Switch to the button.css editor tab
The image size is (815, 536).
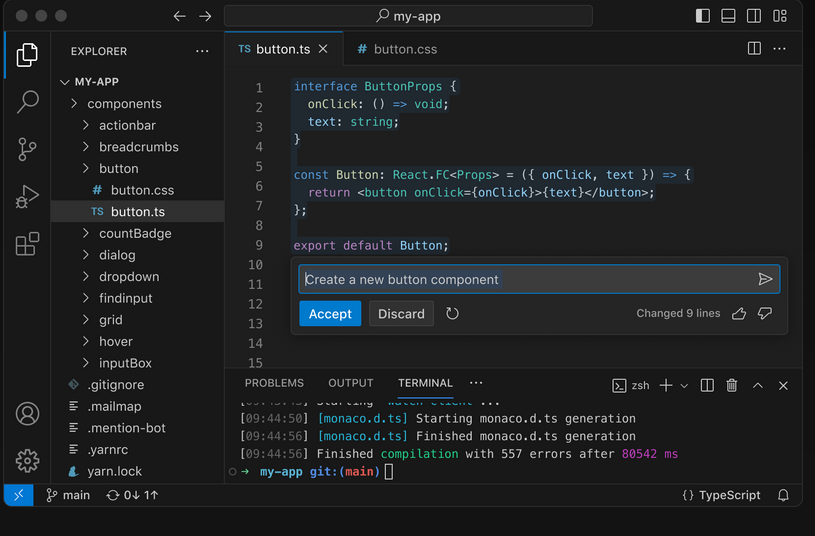[397, 49]
